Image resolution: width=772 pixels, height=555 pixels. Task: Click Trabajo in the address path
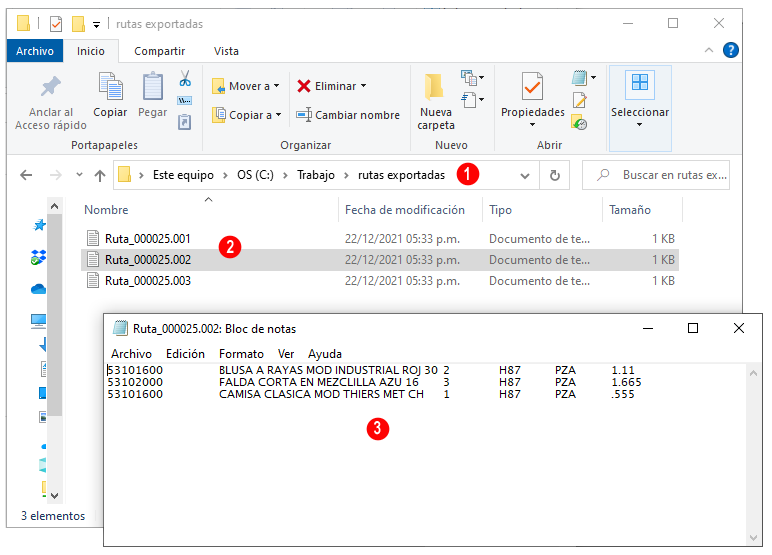click(316, 175)
